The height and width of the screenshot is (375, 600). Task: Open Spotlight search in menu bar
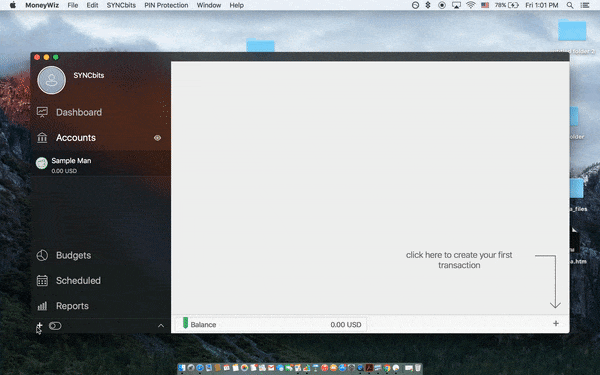click(x=570, y=5)
